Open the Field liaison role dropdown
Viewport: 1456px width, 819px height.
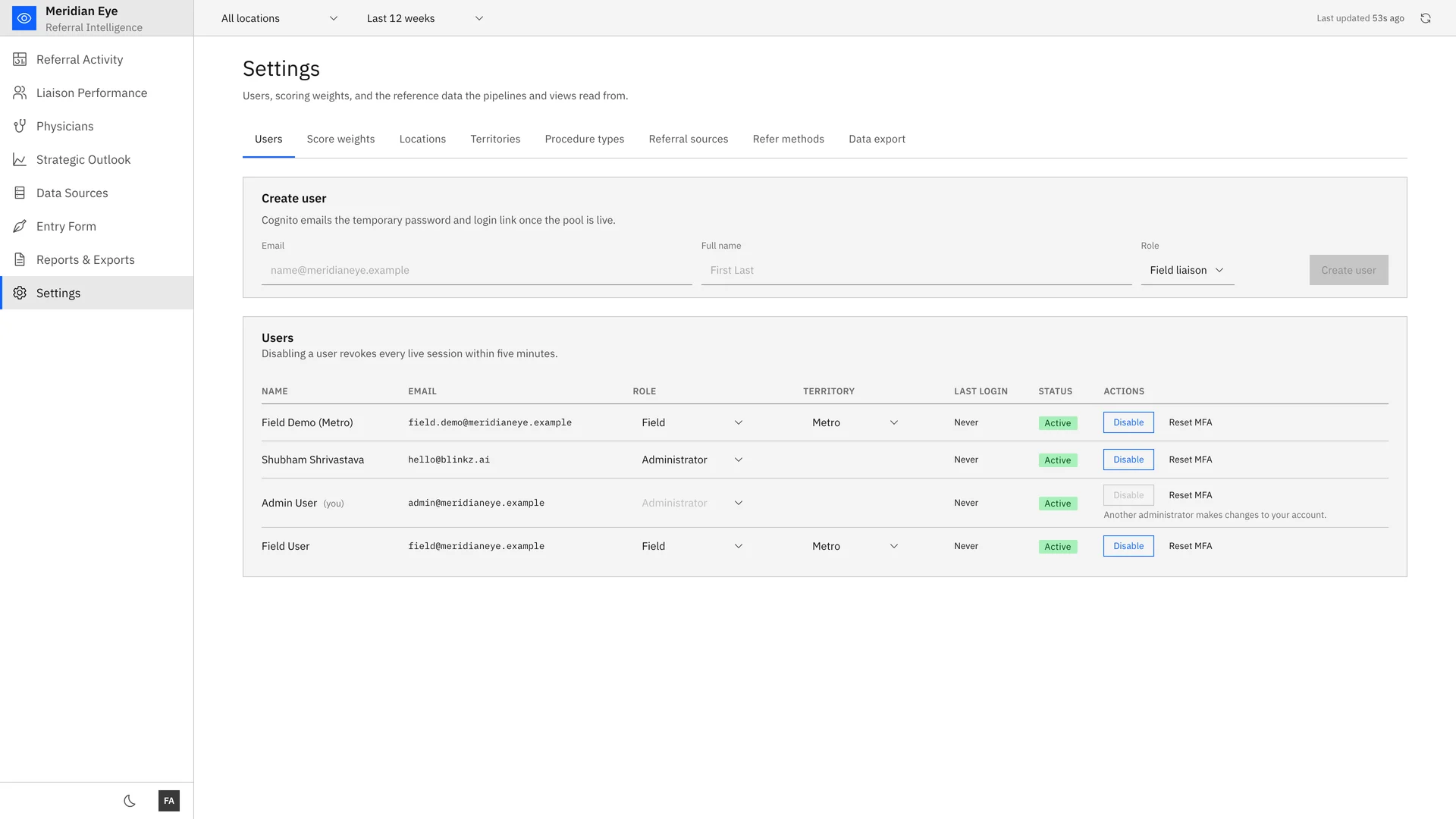(x=1188, y=270)
